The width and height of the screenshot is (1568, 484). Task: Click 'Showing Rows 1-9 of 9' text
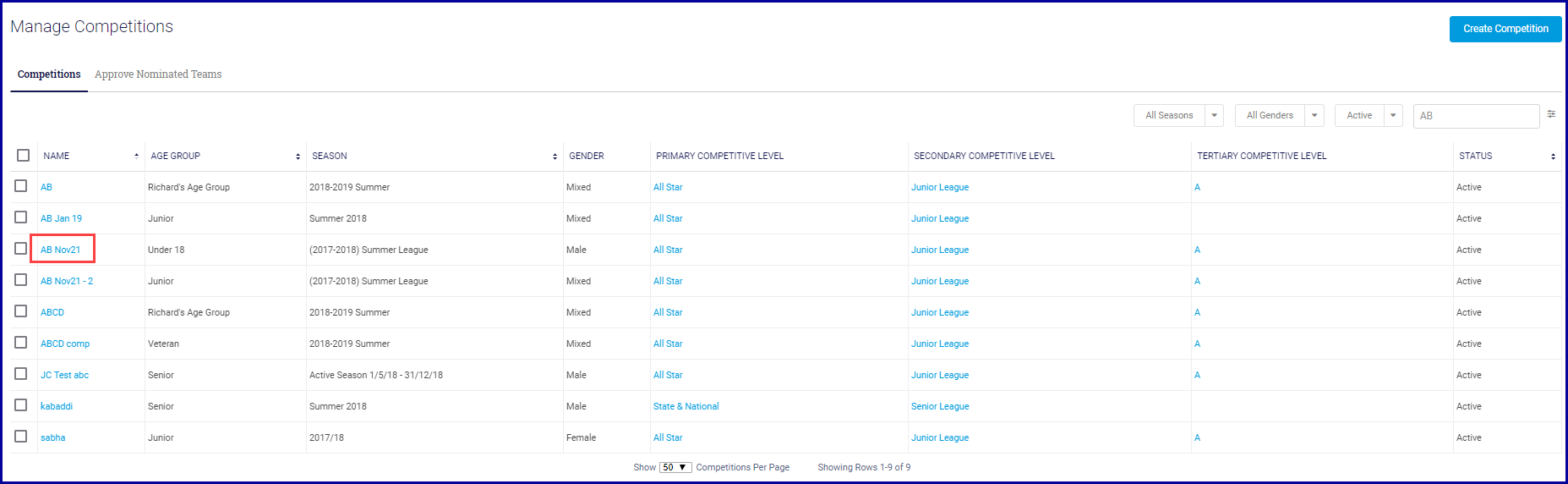pyautogui.click(x=864, y=467)
